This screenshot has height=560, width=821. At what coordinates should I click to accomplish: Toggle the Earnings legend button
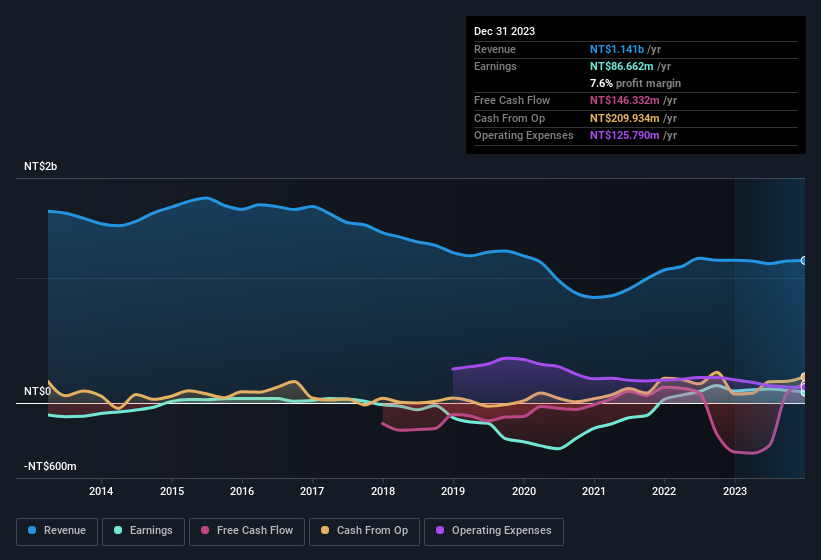pos(143,531)
